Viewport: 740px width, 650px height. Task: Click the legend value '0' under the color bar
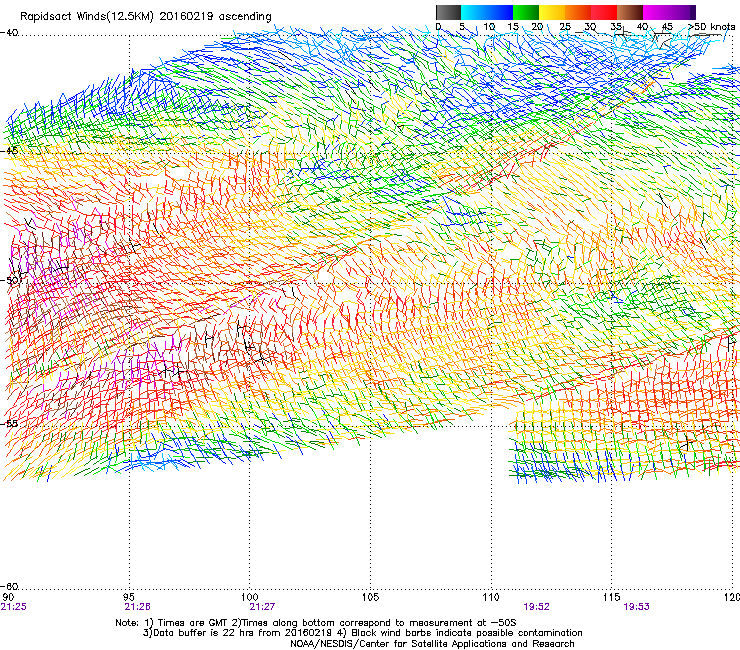click(x=438, y=27)
